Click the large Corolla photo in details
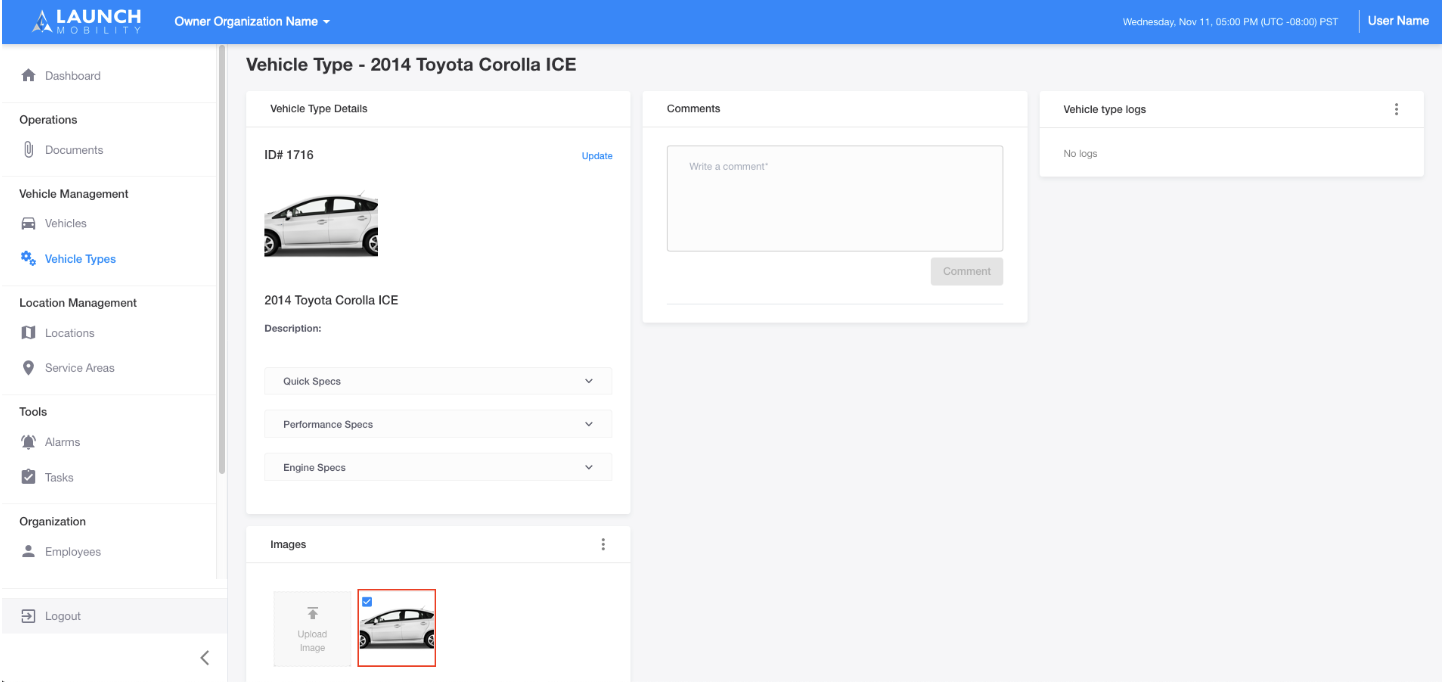The height and width of the screenshot is (698, 1452). [x=321, y=225]
